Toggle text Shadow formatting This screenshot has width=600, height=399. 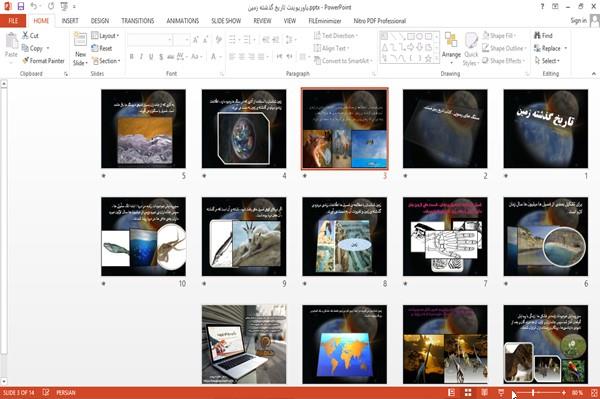pos(161,57)
